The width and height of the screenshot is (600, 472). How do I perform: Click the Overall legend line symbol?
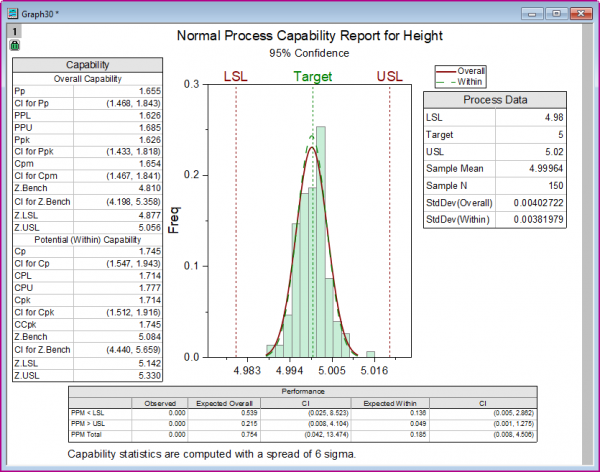[x=446, y=71]
